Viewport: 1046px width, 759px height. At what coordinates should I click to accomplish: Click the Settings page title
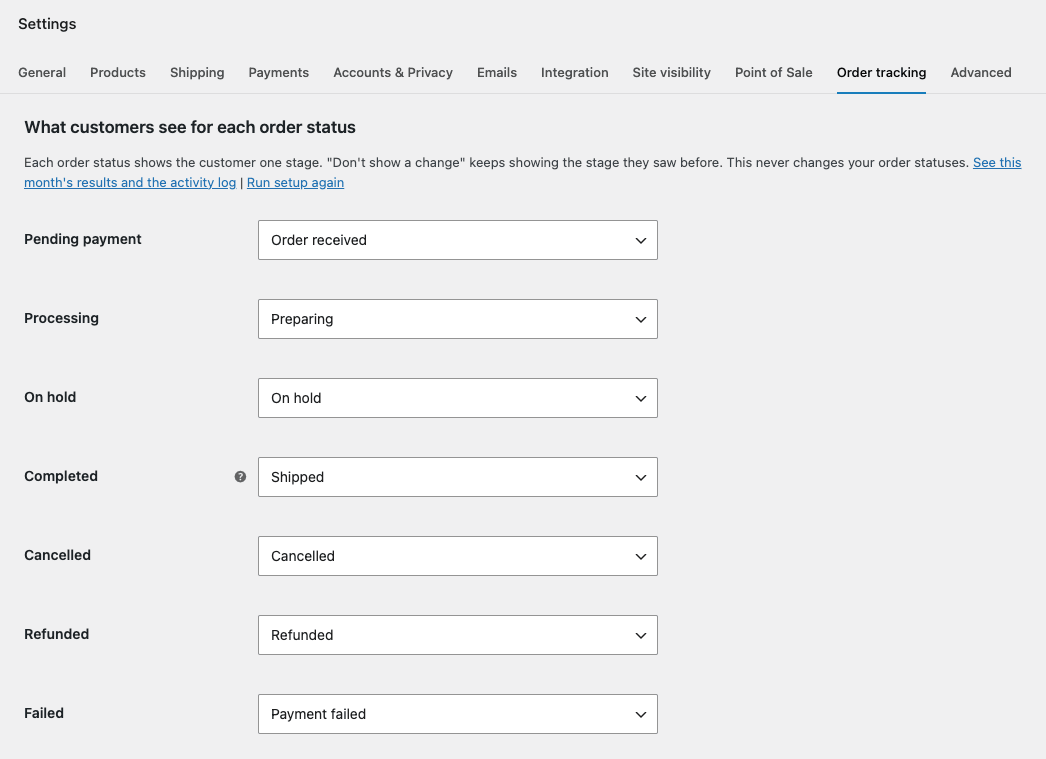[47, 24]
